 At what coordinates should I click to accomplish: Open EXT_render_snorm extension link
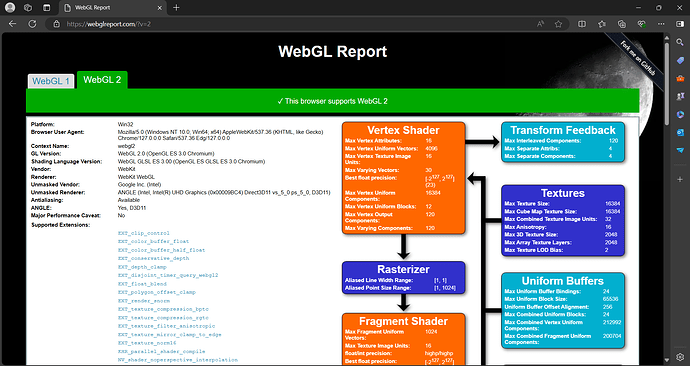click(143, 301)
